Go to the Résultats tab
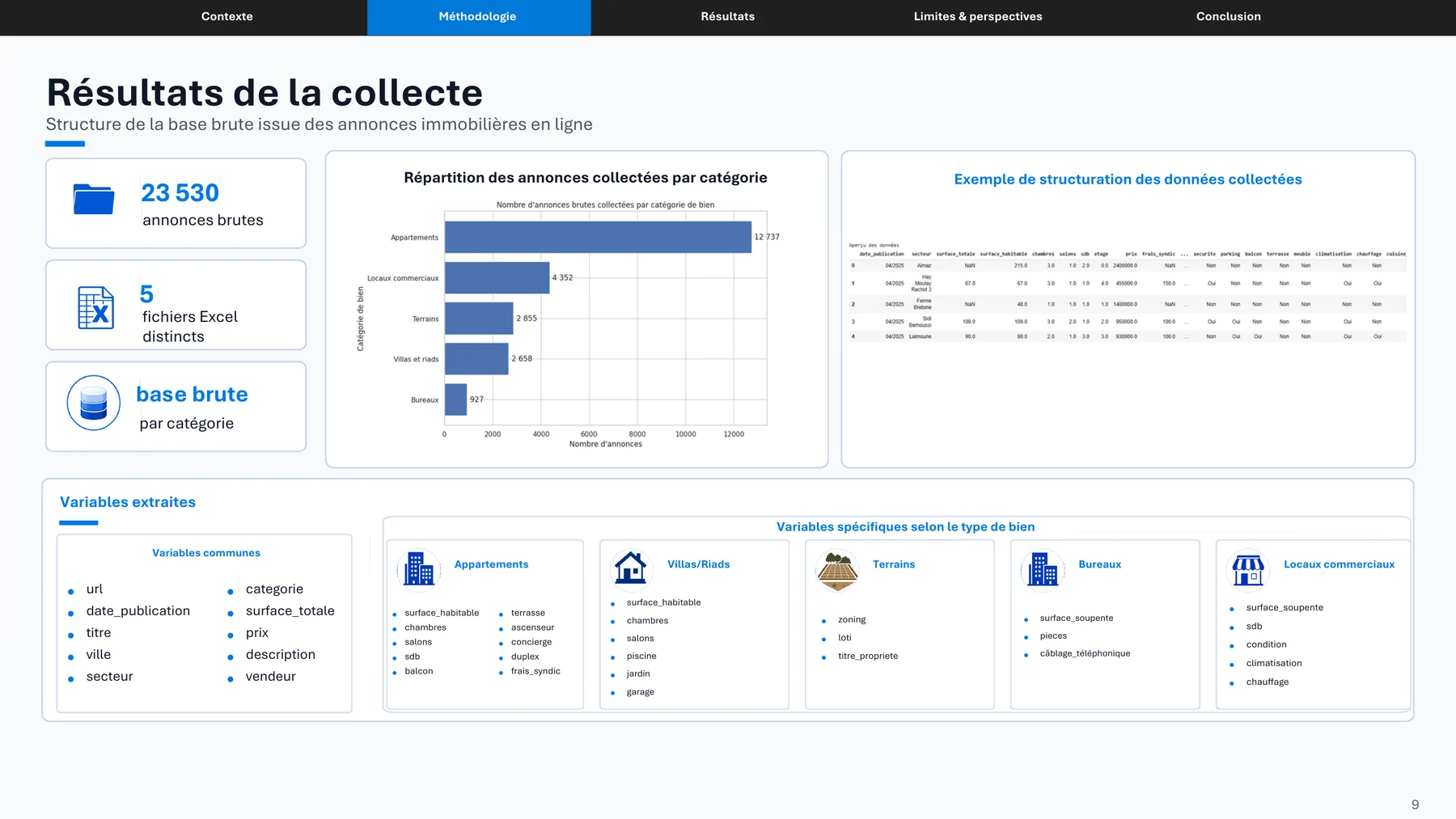This screenshot has height=819, width=1456. (727, 16)
